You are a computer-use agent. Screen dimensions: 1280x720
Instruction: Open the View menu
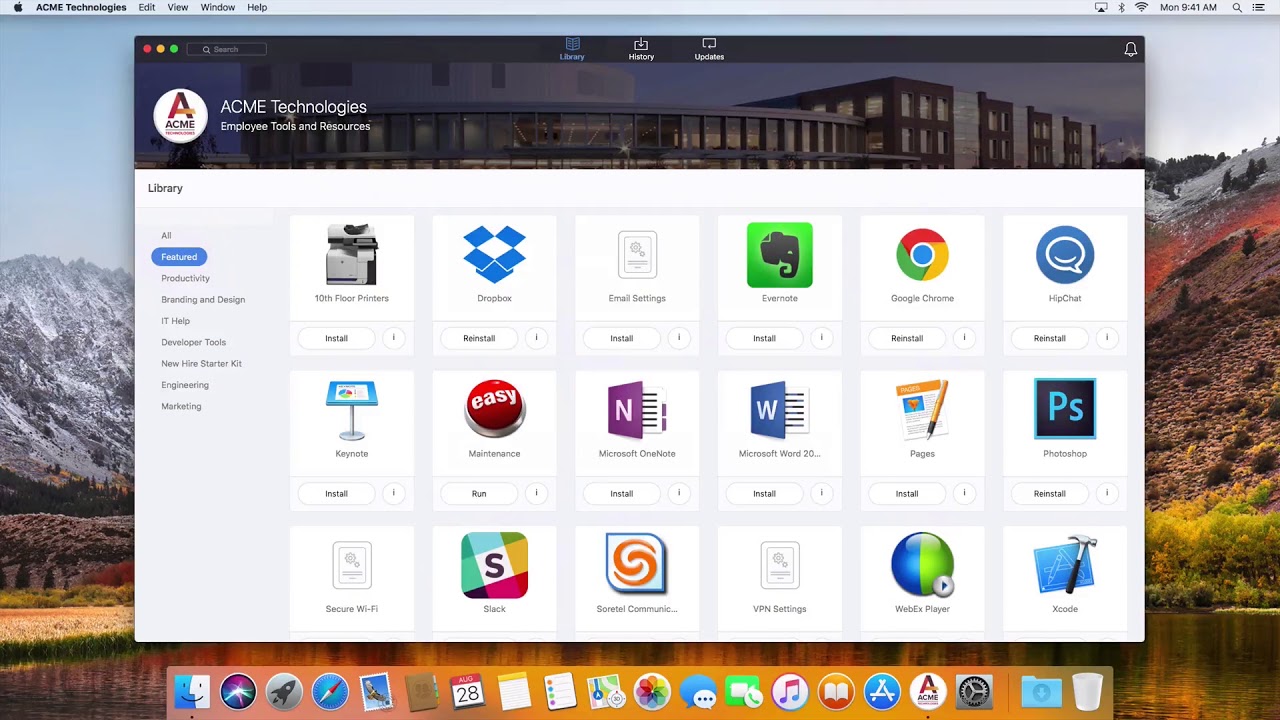pyautogui.click(x=178, y=7)
